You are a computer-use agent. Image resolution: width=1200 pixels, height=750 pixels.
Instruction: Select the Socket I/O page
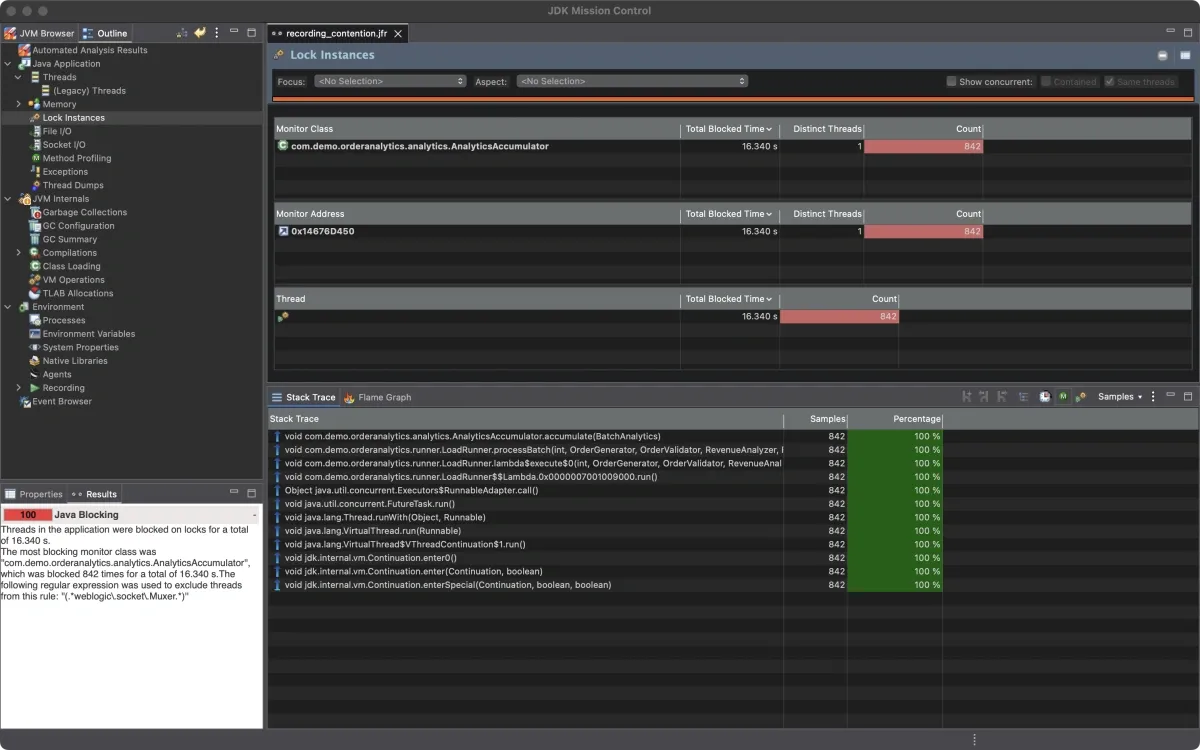(66, 144)
